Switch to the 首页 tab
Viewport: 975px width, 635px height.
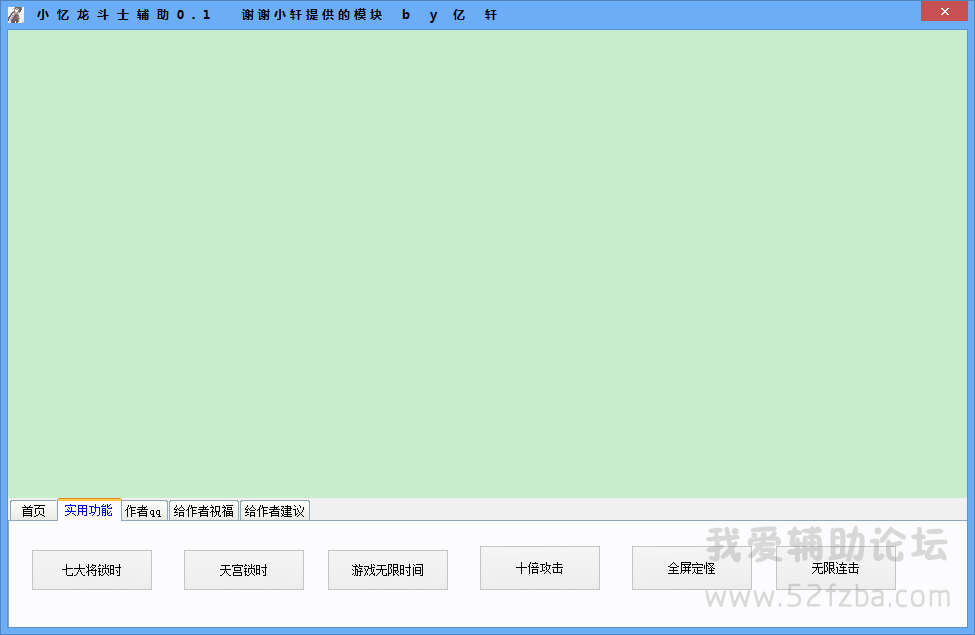click(33, 511)
